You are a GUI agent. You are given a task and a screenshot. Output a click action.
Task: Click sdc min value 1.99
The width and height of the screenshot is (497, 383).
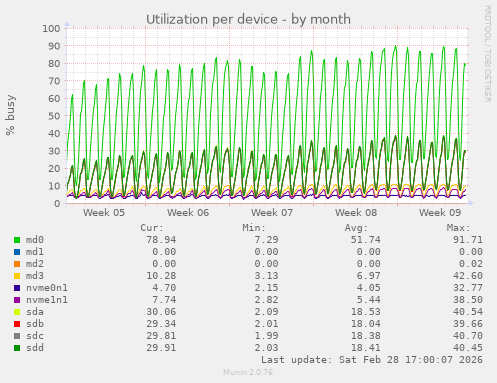coord(266,336)
